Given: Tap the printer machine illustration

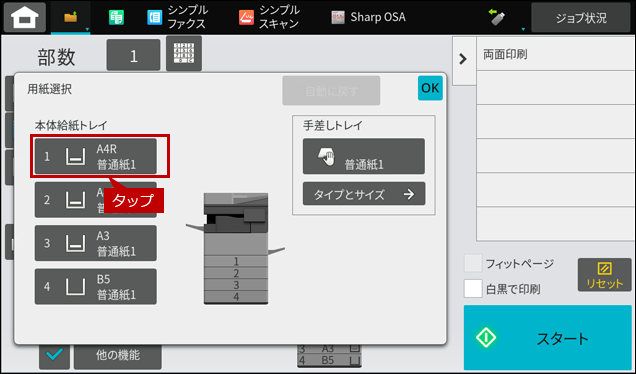Looking at the screenshot, I should [236, 248].
